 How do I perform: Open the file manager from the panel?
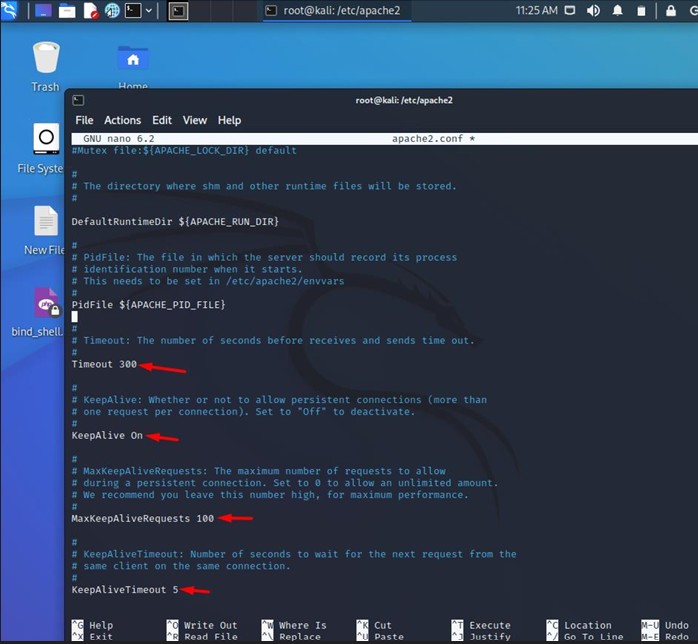[67, 11]
